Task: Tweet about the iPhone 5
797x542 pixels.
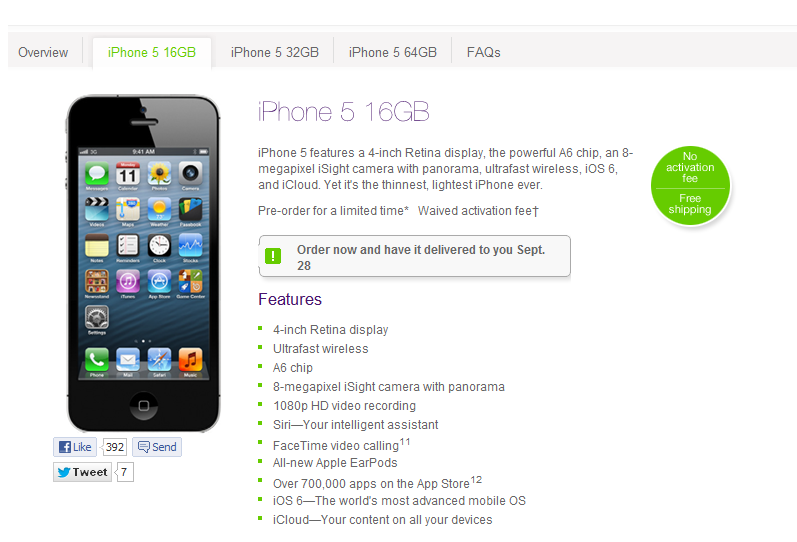Action: [82, 472]
